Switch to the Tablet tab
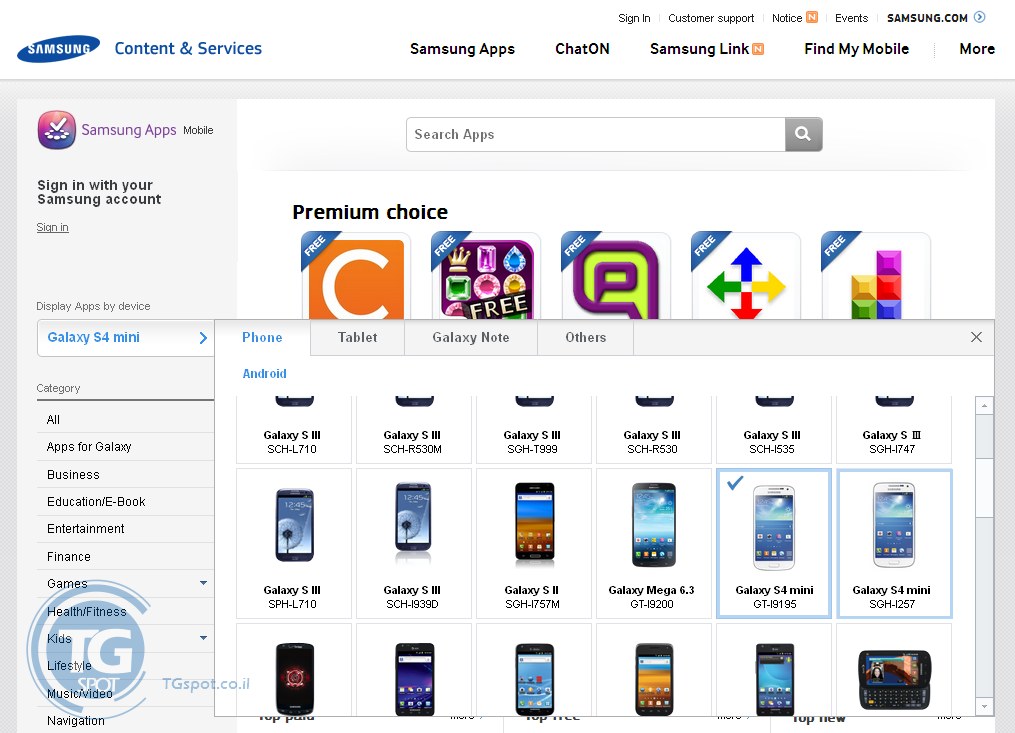 click(x=357, y=337)
